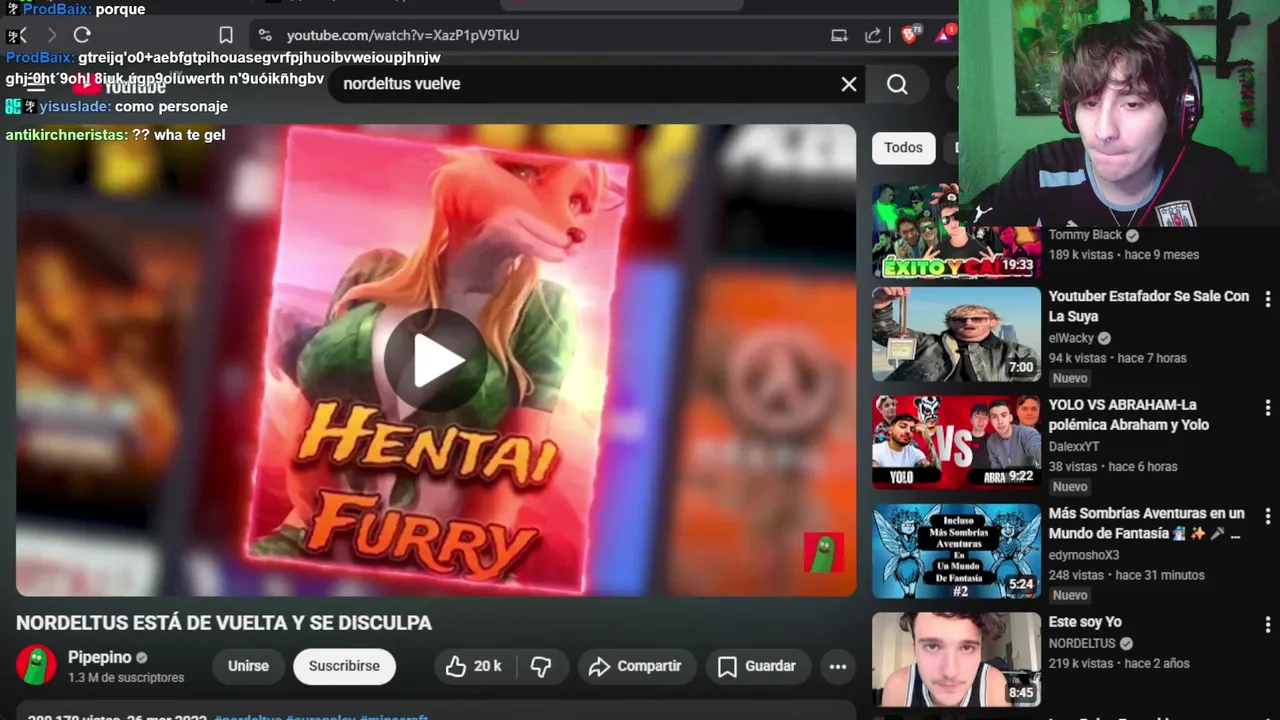This screenshot has width=1280, height=720.
Task: Go to the YouTube home logo
Action: (x=118, y=86)
